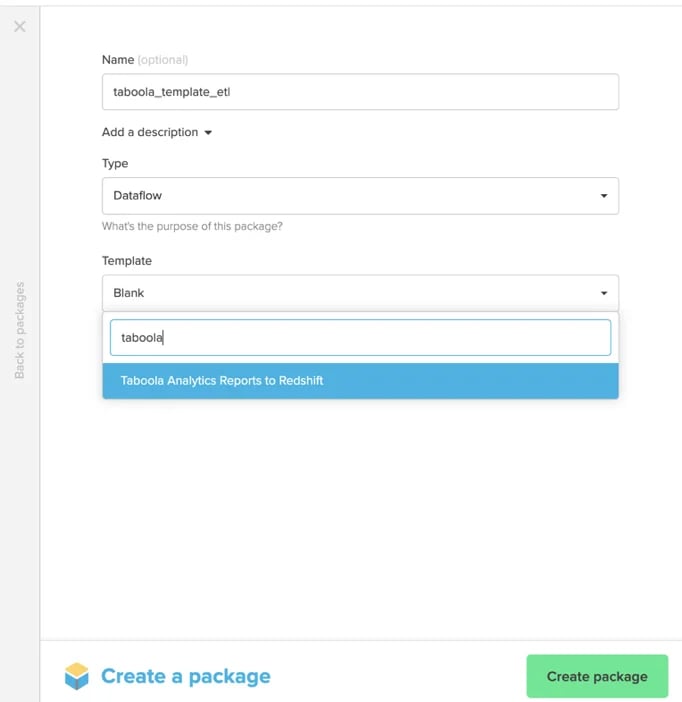Close the panel with the X icon
The width and height of the screenshot is (682, 702).
[x=20, y=26]
